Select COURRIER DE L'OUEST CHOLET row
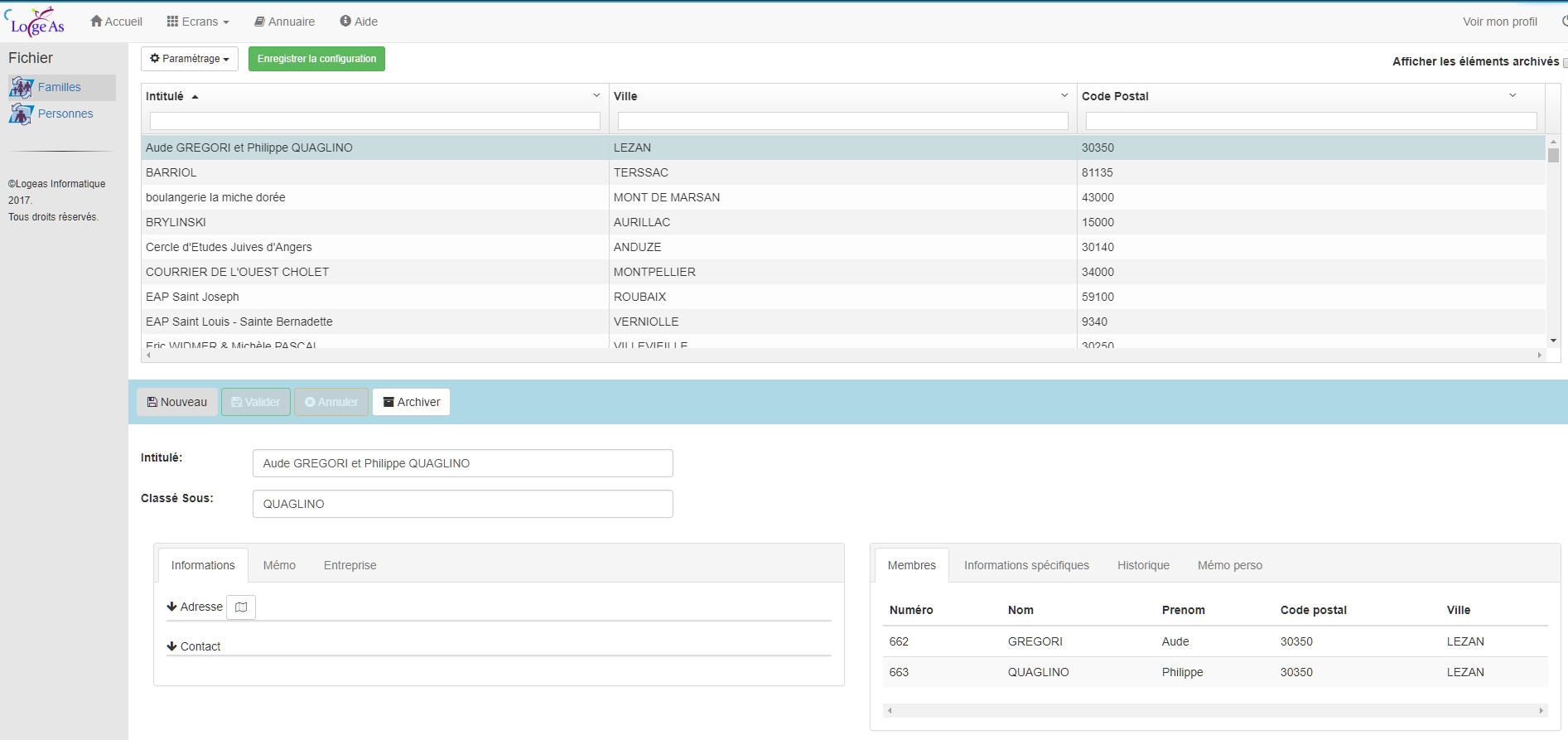The image size is (1568, 740). [x=843, y=272]
